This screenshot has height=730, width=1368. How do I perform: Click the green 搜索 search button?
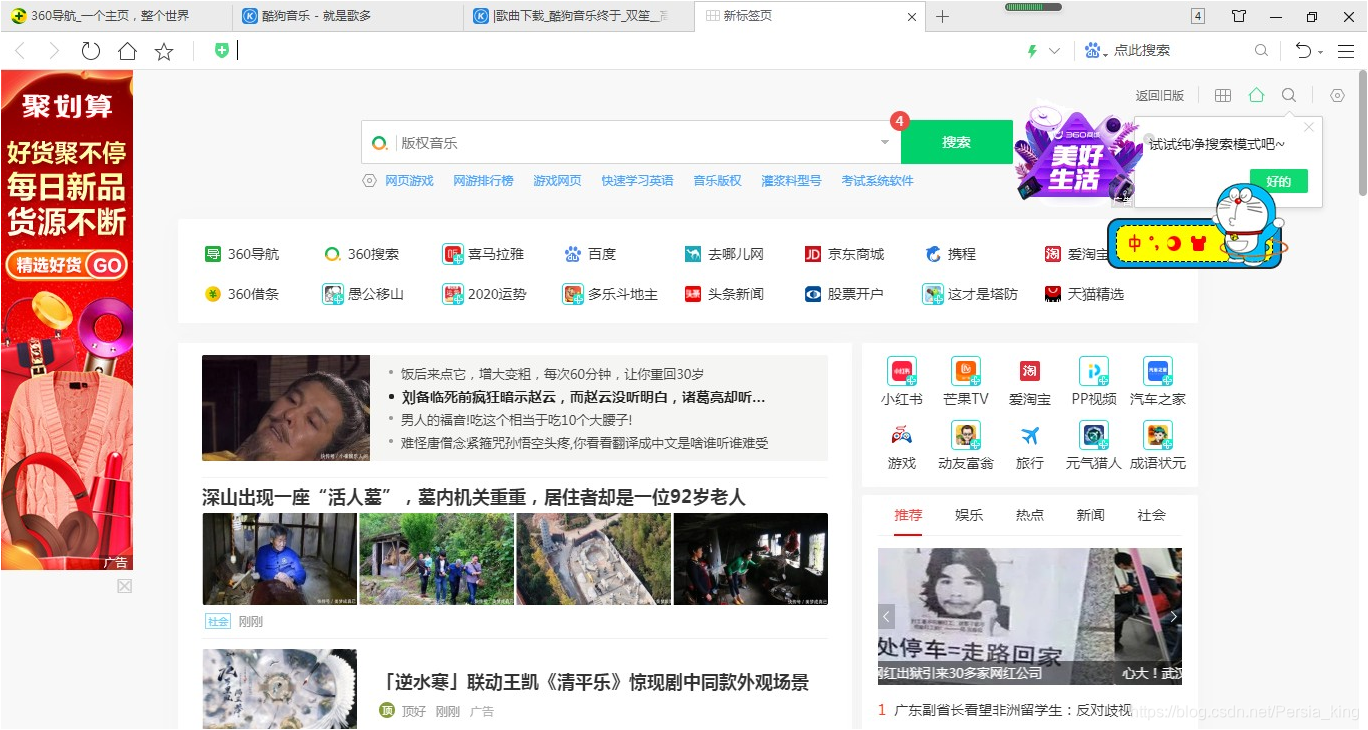pyautogui.click(x=956, y=142)
